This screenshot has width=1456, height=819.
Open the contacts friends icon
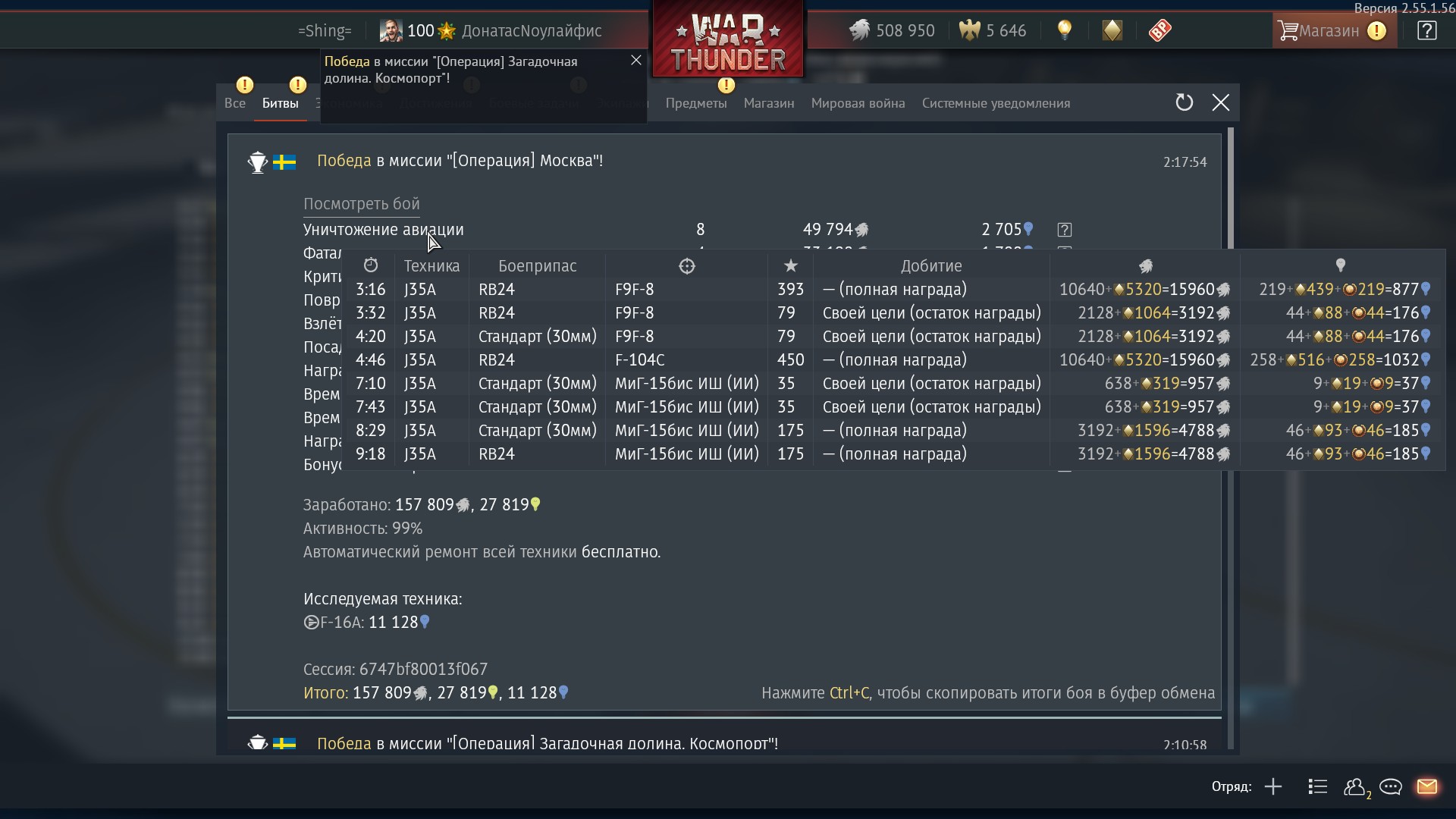[1355, 787]
